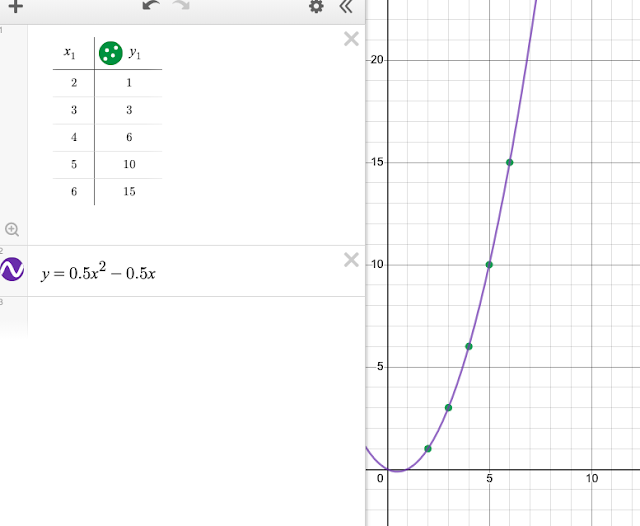Select table cell with y value 15

129,192
